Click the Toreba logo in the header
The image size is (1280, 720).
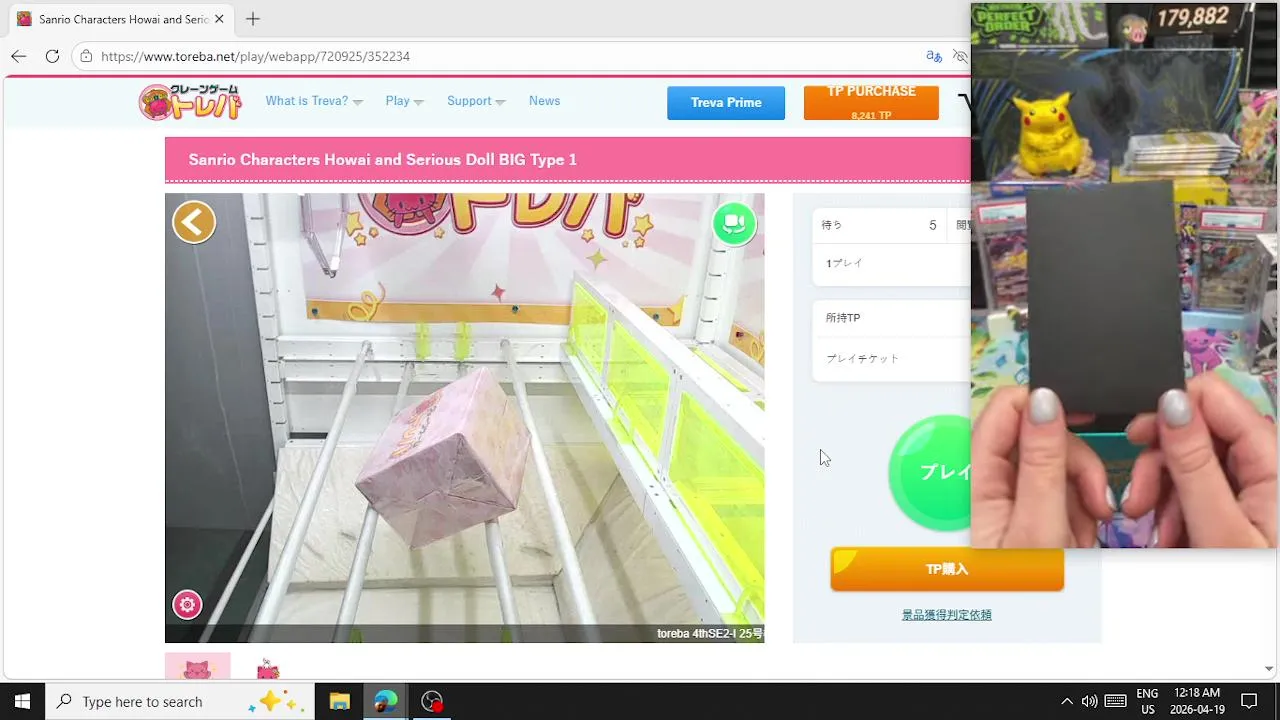pos(190,102)
